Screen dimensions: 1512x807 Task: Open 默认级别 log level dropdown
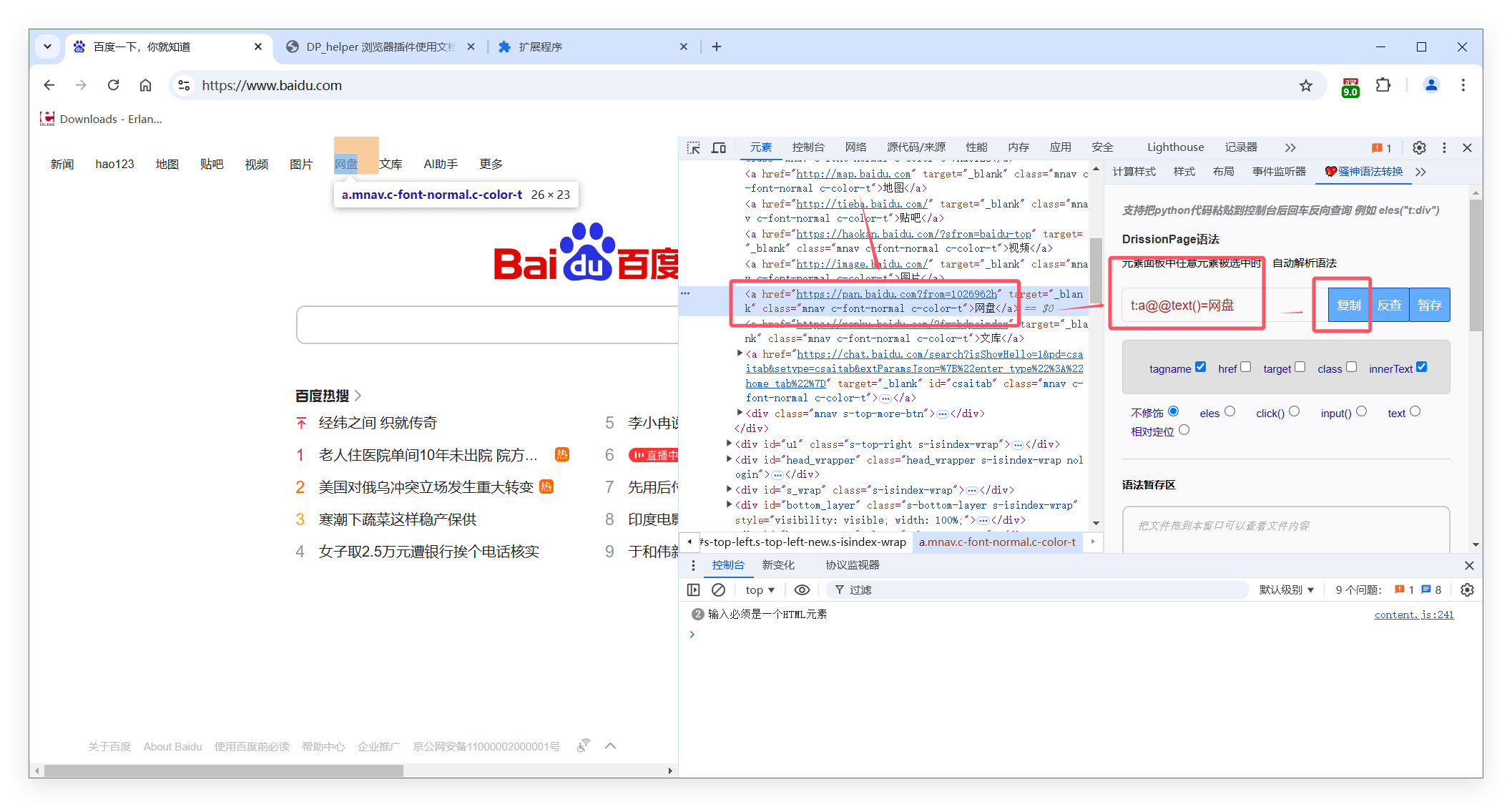1287,590
